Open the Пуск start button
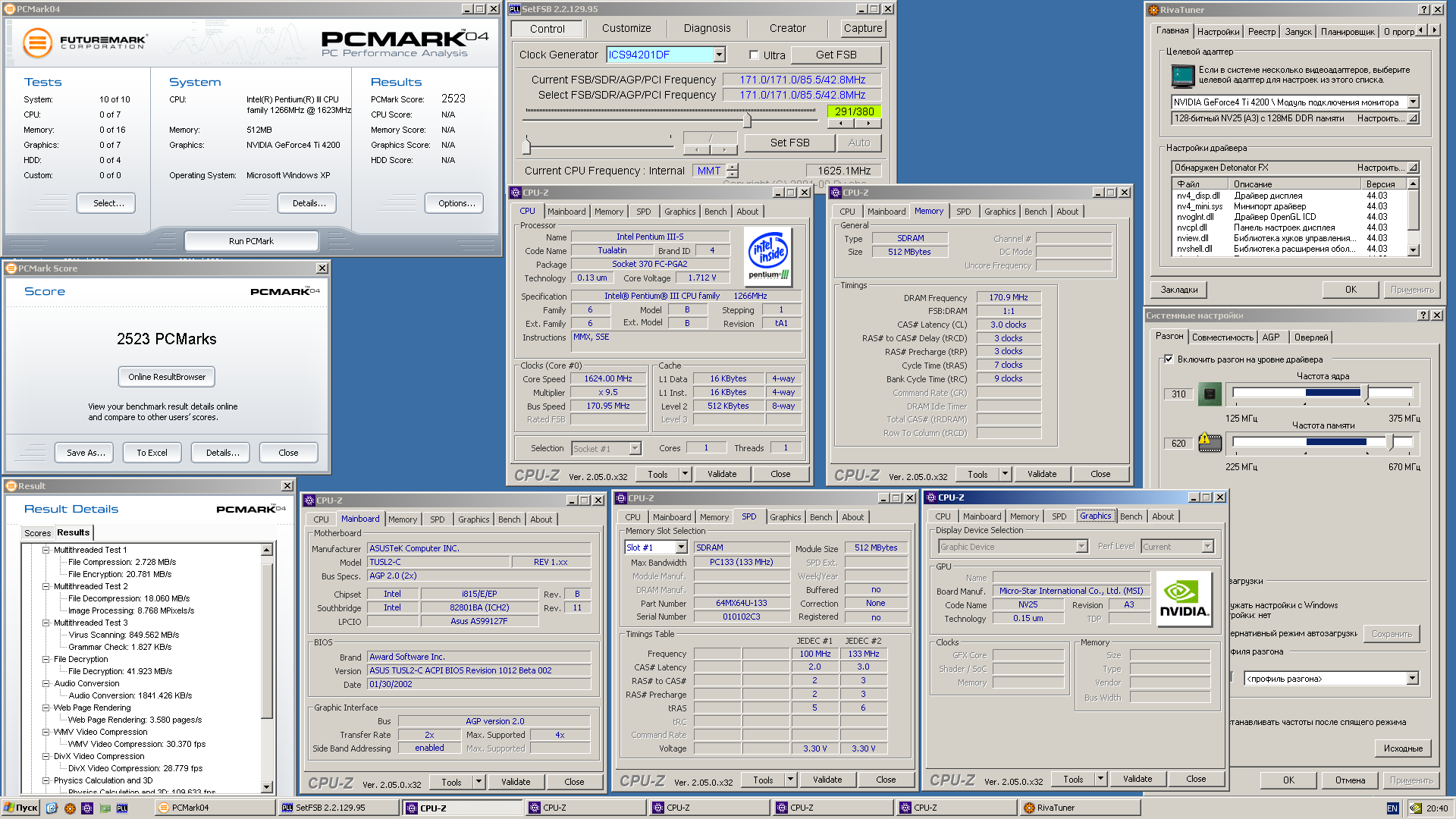Viewport: 1456px width, 819px height. click(21, 808)
